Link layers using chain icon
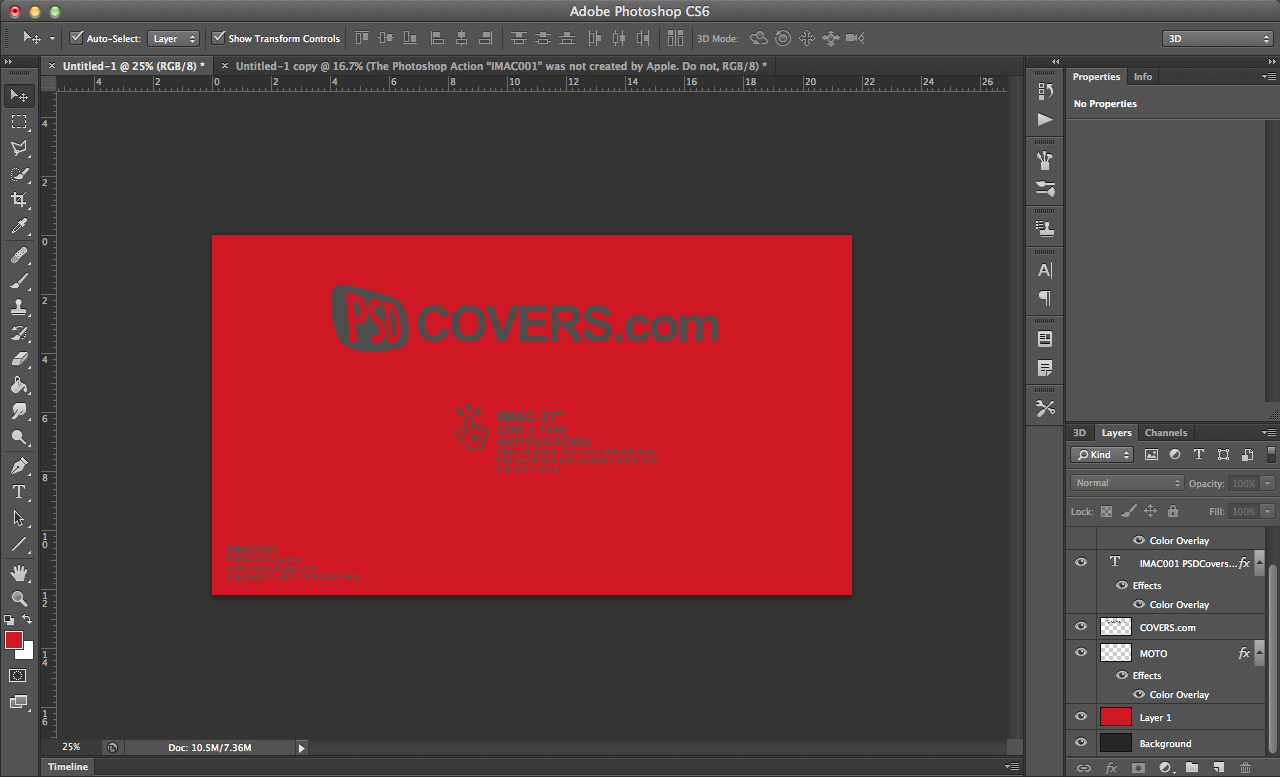This screenshot has width=1280, height=777. click(x=1083, y=768)
